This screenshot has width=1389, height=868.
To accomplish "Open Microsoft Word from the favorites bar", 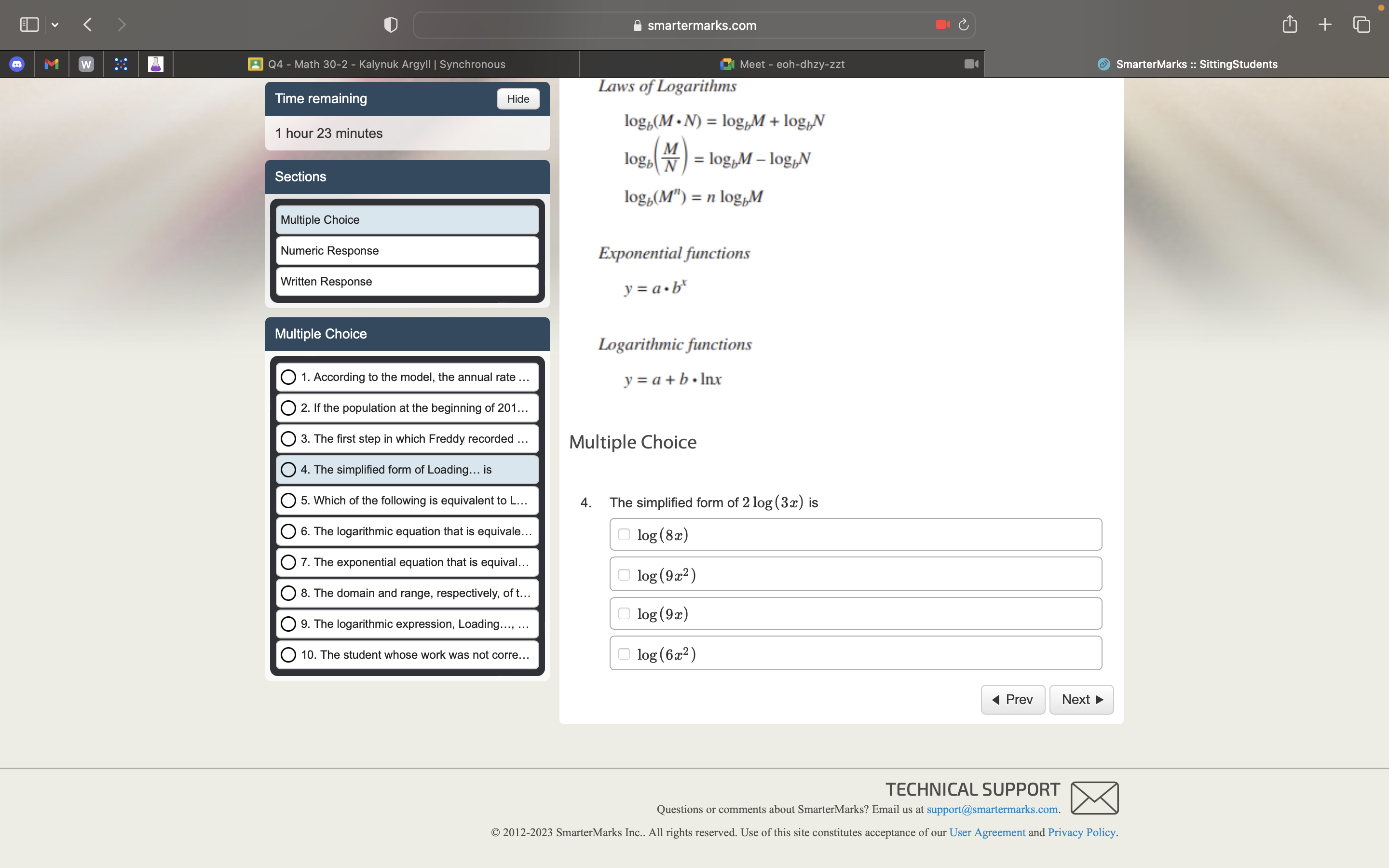I will tap(86, 64).
